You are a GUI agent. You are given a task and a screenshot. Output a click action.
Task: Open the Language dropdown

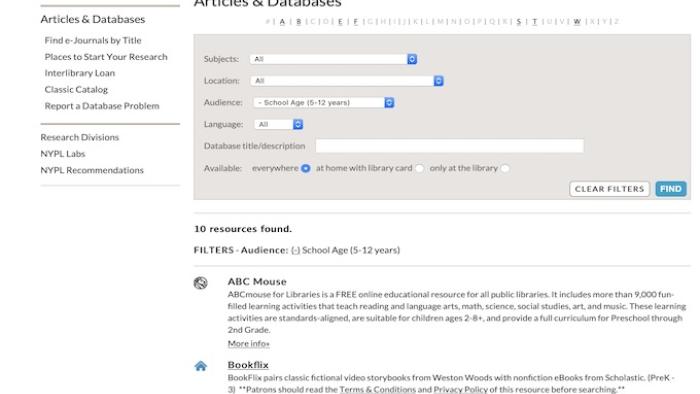[279, 124]
